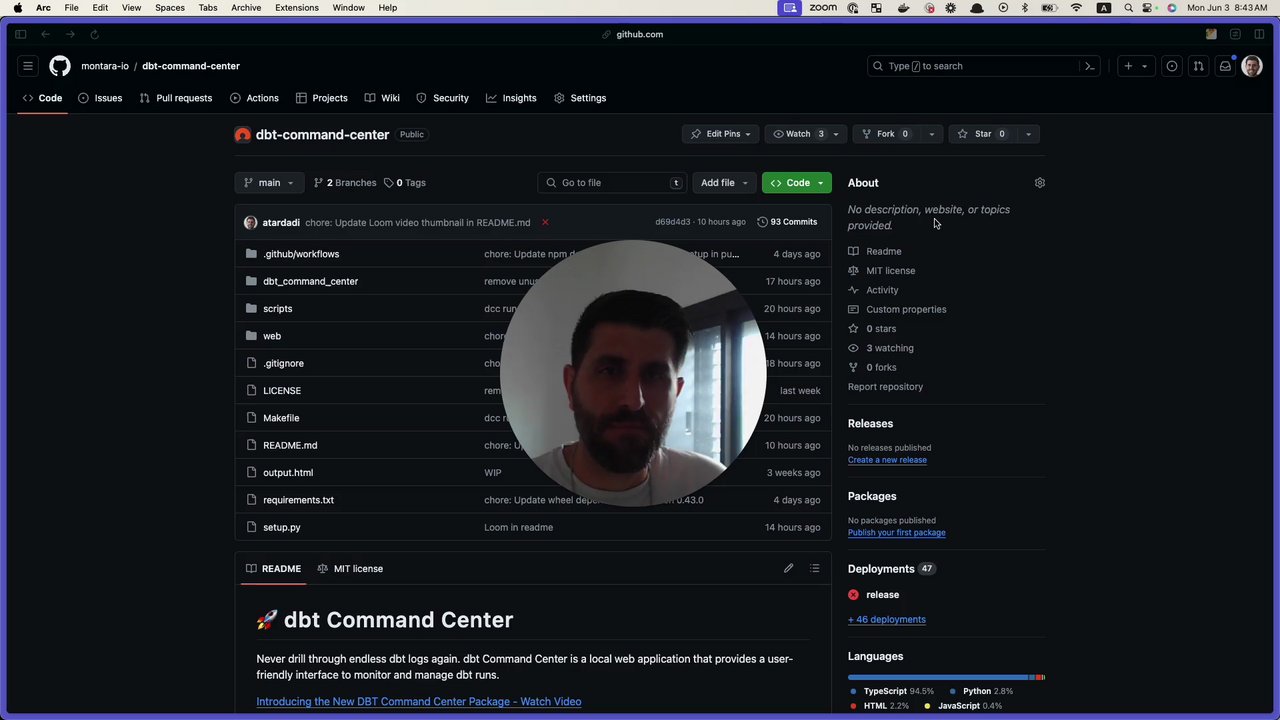Viewport: 1280px width, 720px height.
Task: Open the Projects tab
Action: click(321, 98)
